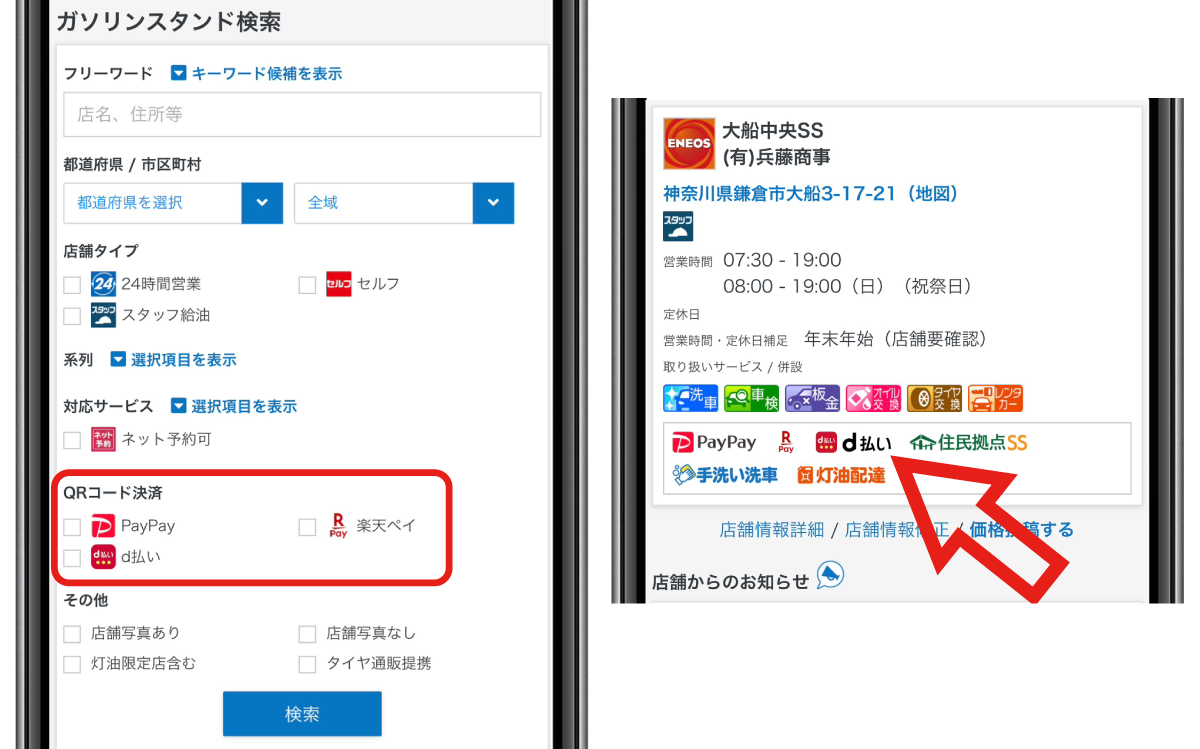Expand 系列 選択項目を表示 options

click(x=173, y=359)
